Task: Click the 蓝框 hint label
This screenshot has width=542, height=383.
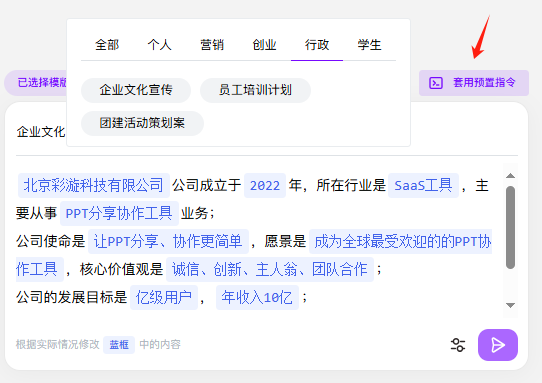Action: 119,345
